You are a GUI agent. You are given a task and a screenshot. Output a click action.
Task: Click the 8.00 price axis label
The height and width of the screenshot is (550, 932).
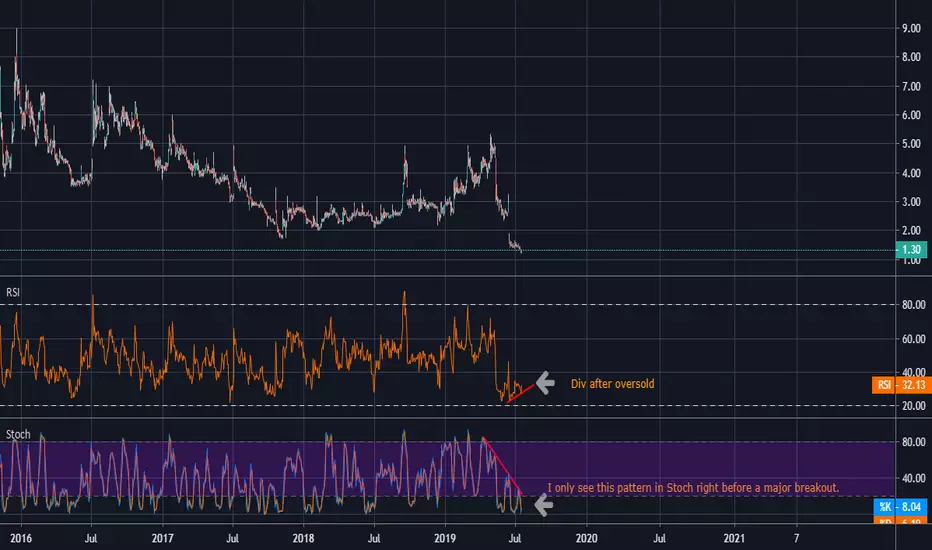[x=911, y=58]
